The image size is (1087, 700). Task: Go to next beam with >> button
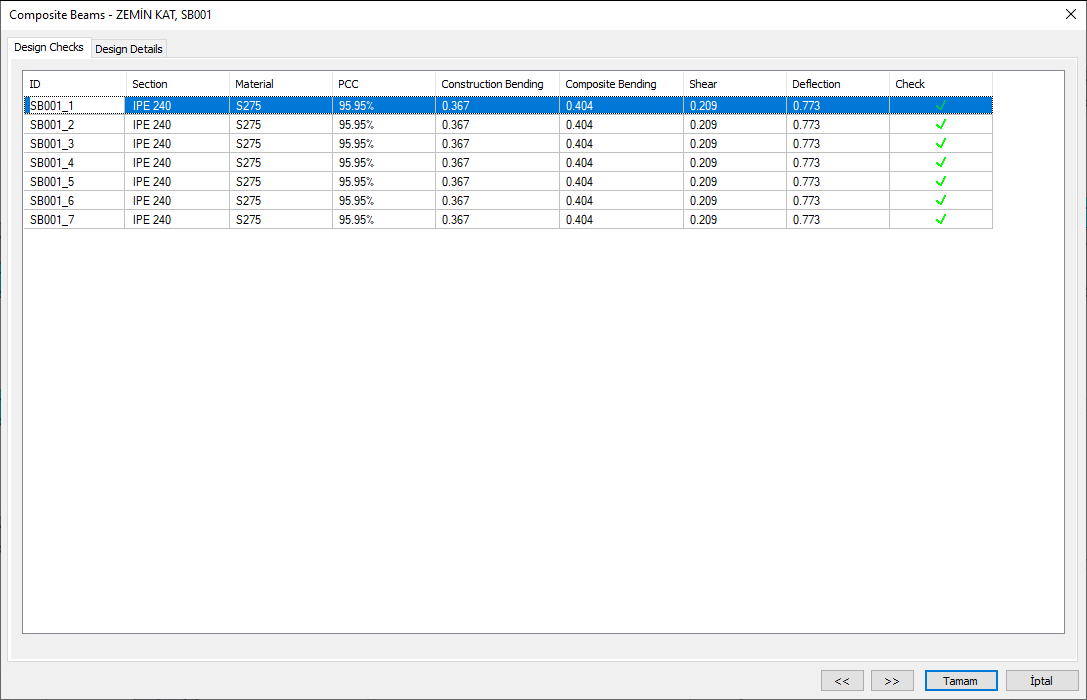(x=892, y=681)
